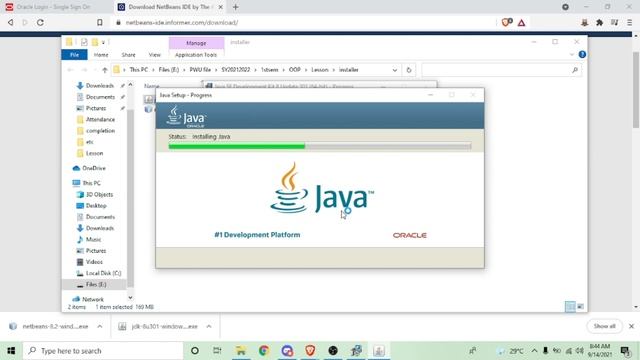Open Desktop under This PC
Image resolution: width=640 pixels, height=360 pixels.
coord(96,206)
